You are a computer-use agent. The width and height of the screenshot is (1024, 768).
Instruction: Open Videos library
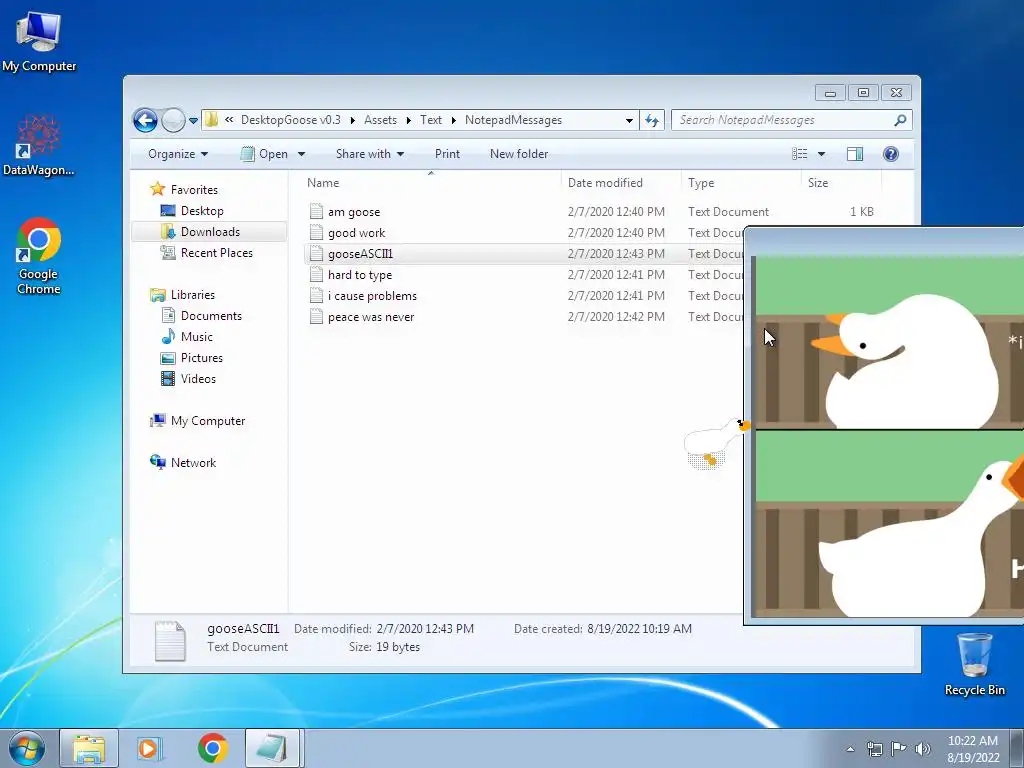coord(198,379)
